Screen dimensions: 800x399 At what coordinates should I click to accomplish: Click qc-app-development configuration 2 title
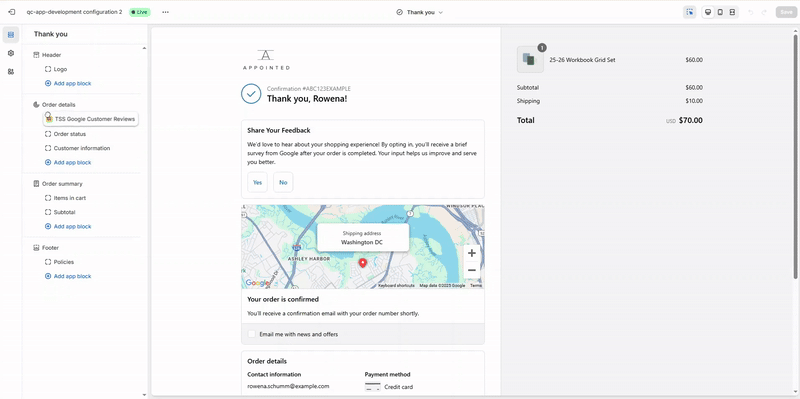[74, 12]
